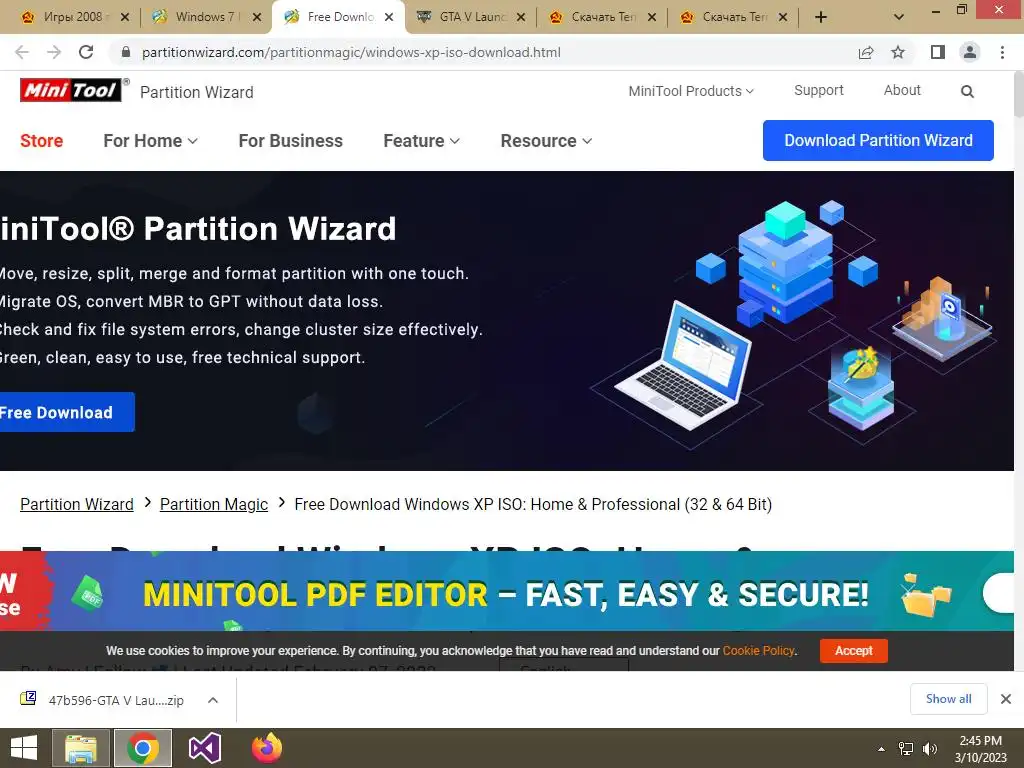Click the MiniTool PDF Editor banner
The width and height of the screenshot is (1024, 768).
[x=506, y=593]
